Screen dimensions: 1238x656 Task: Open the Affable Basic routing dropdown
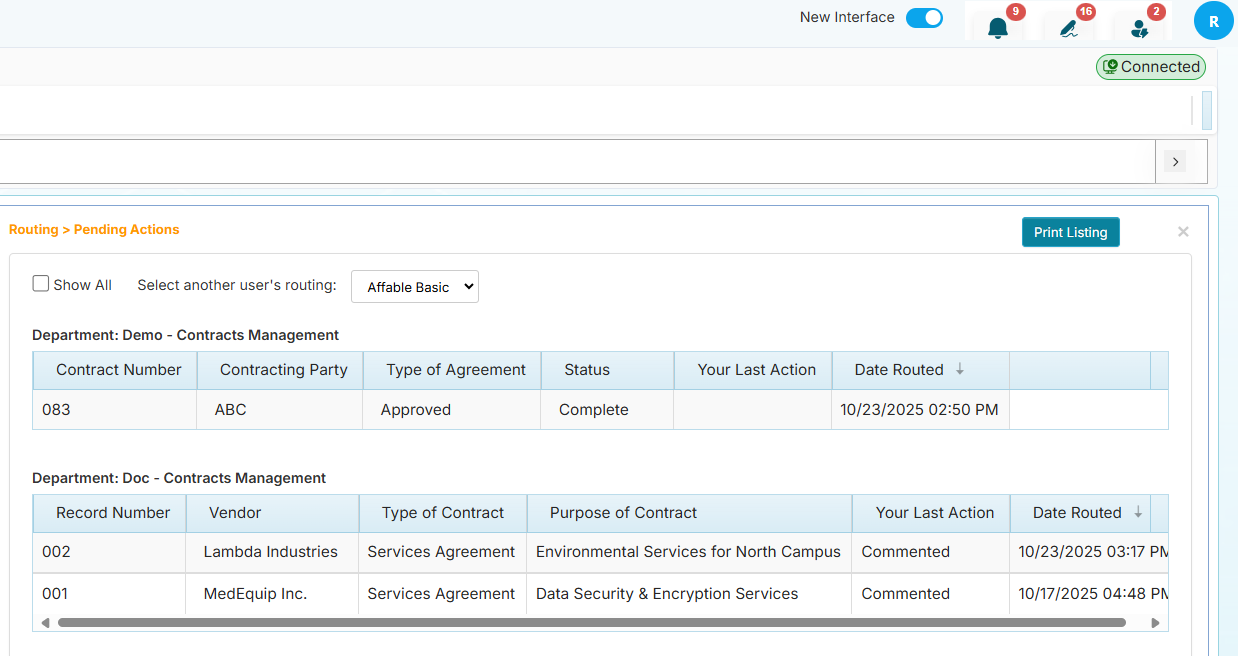click(x=414, y=286)
